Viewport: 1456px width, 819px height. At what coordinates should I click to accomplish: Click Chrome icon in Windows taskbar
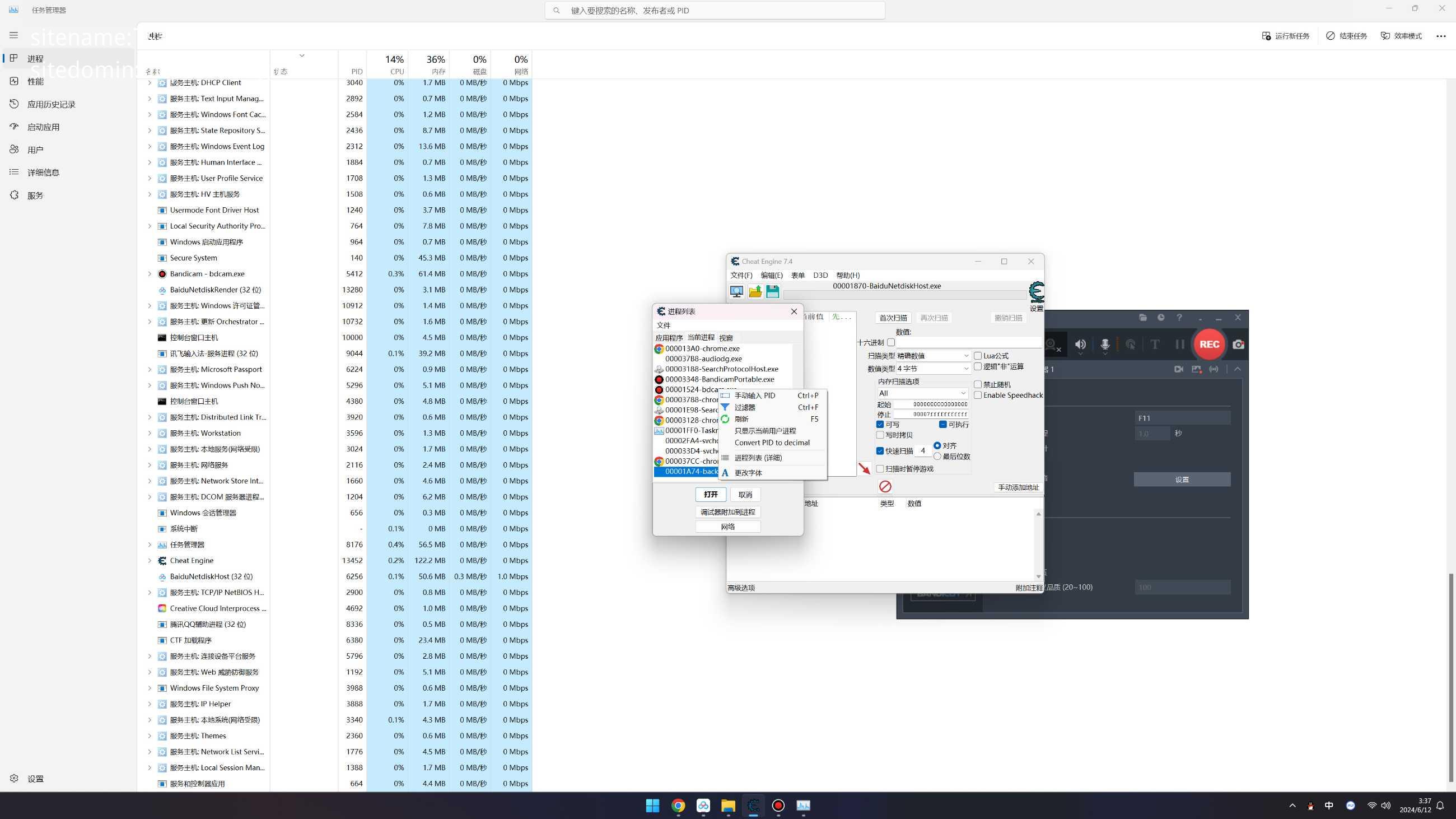(x=678, y=806)
